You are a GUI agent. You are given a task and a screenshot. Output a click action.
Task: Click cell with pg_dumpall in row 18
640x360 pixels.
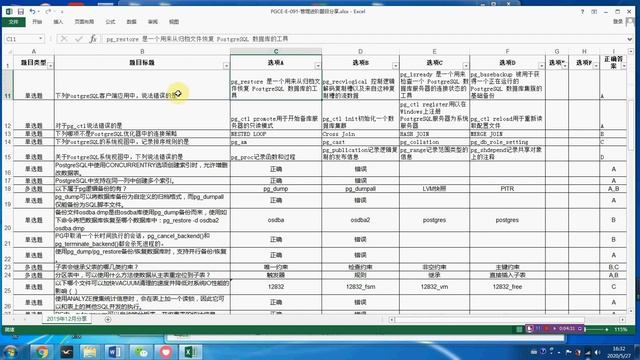tap(360, 189)
